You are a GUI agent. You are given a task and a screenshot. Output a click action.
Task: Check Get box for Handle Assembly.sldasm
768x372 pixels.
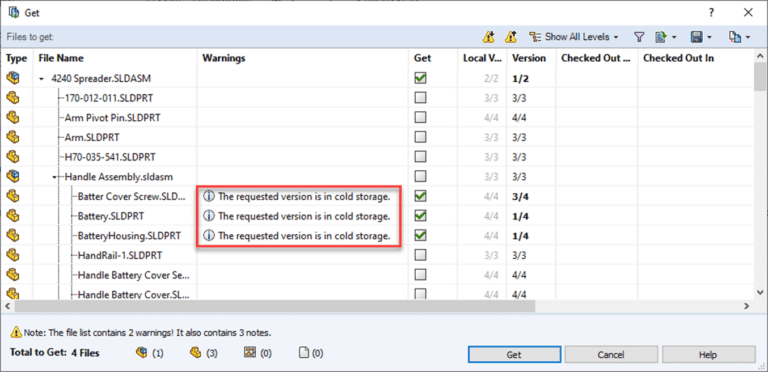pos(420,176)
